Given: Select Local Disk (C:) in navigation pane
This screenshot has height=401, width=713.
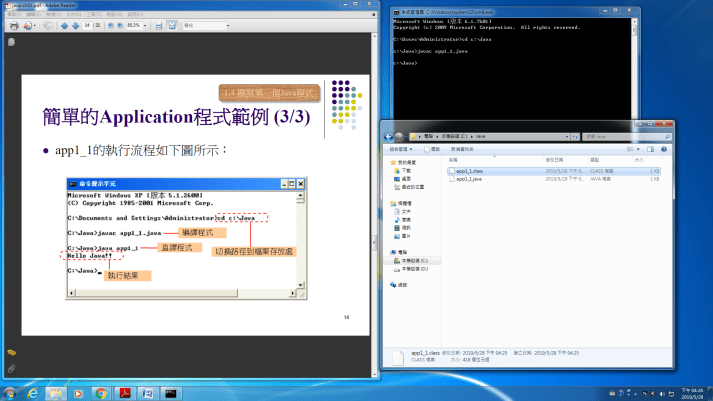Looking at the screenshot, I should pyautogui.click(x=414, y=260).
